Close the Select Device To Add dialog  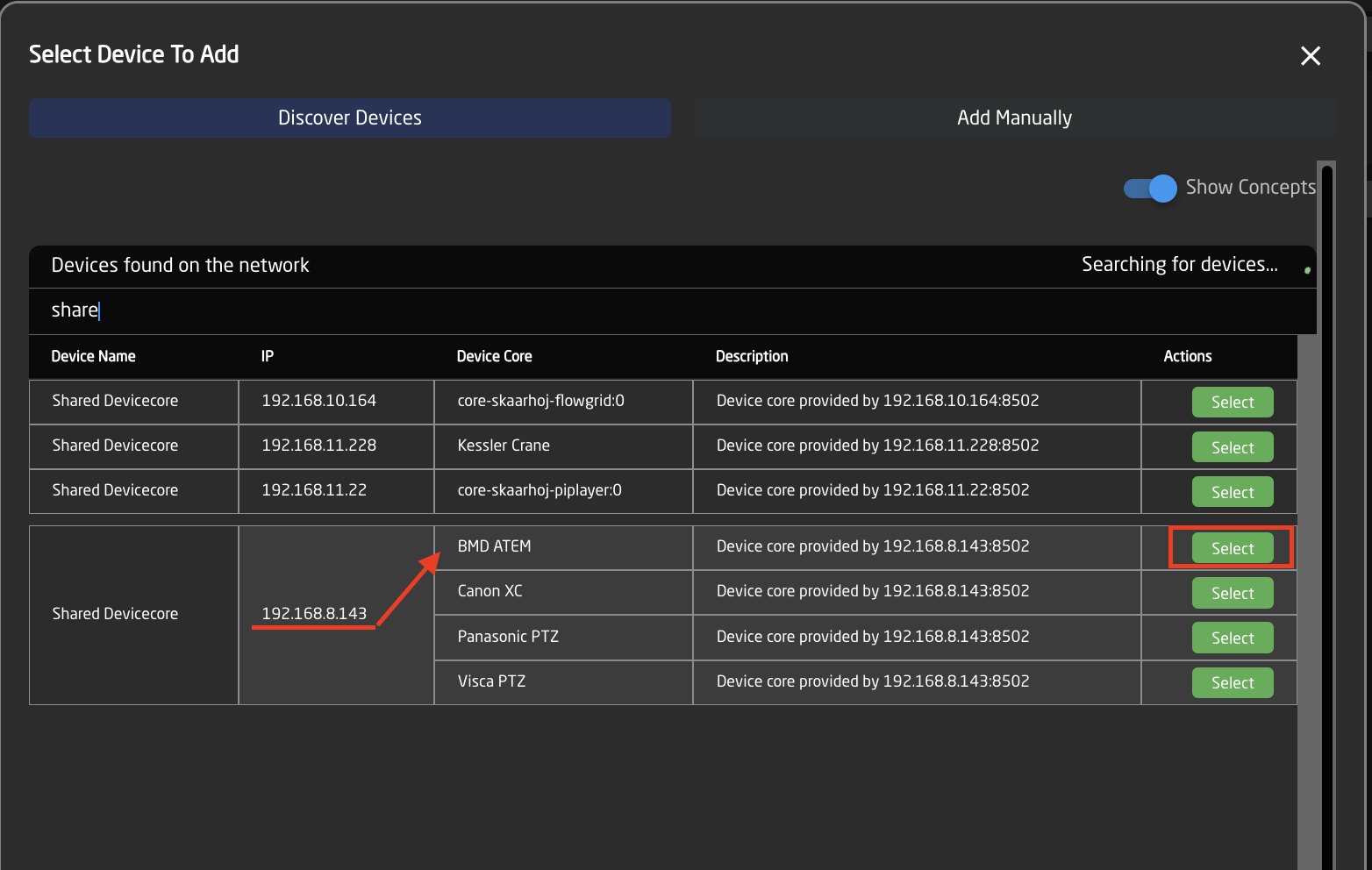(1310, 56)
